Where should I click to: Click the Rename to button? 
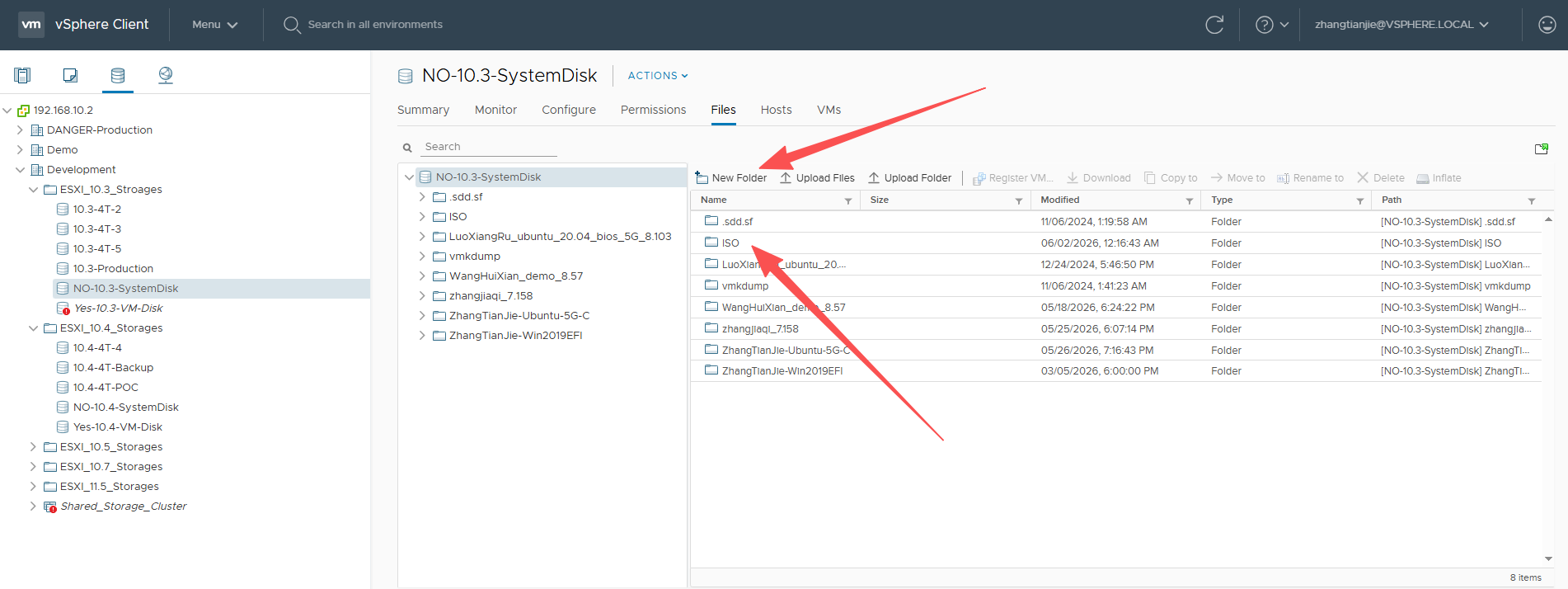point(1310,178)
